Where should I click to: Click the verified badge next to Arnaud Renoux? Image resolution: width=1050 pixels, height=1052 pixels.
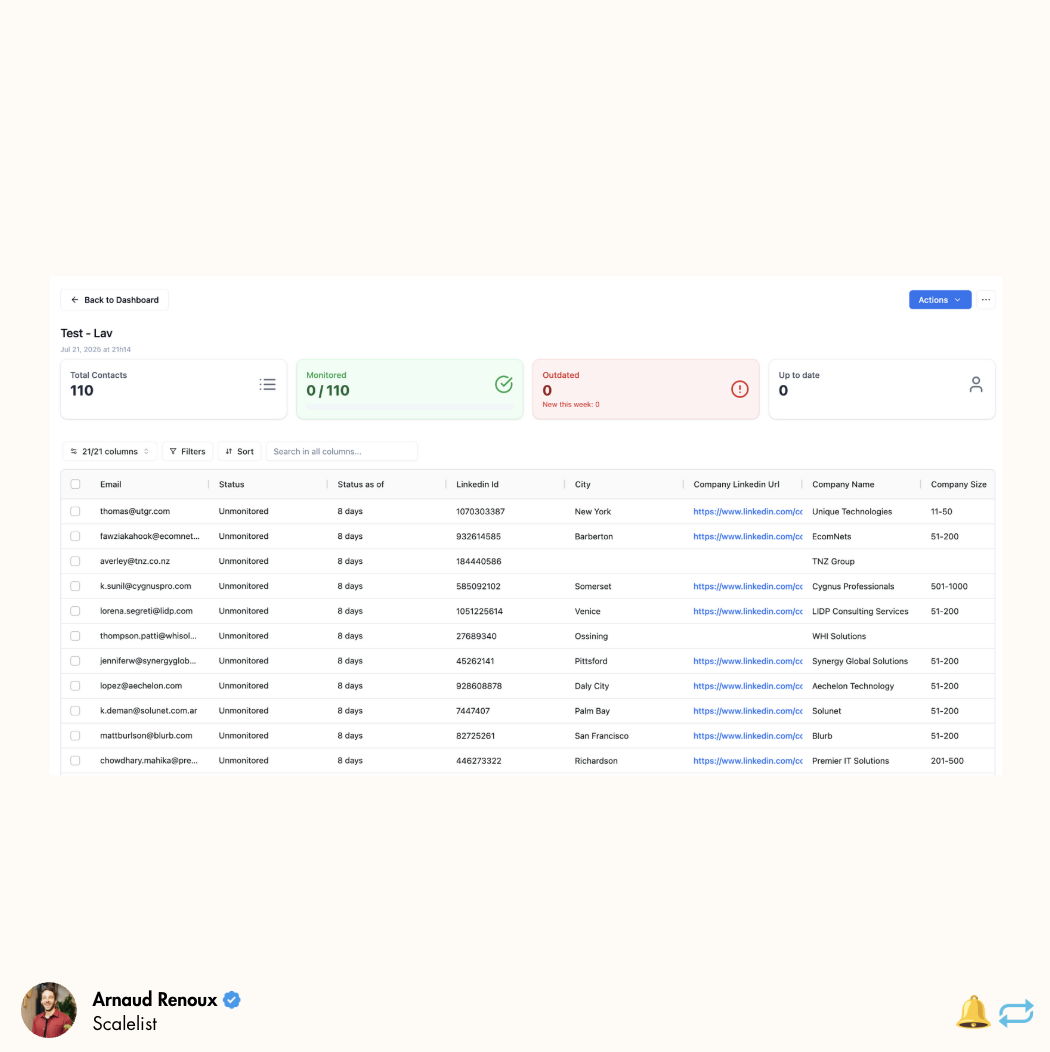click(x=231, y=999)
